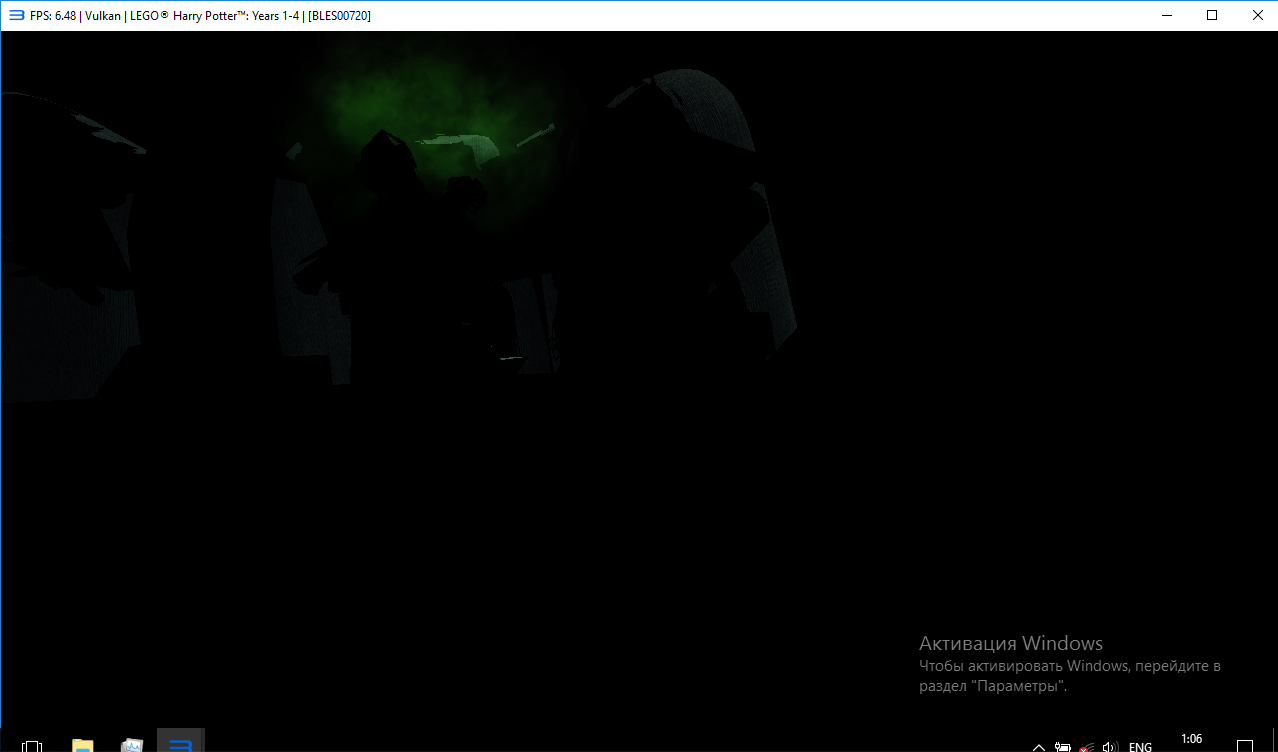1278x752 pixels.
Task: Click the battery power tray icon
Action: pyautogui.click(x=1062, y=746)
